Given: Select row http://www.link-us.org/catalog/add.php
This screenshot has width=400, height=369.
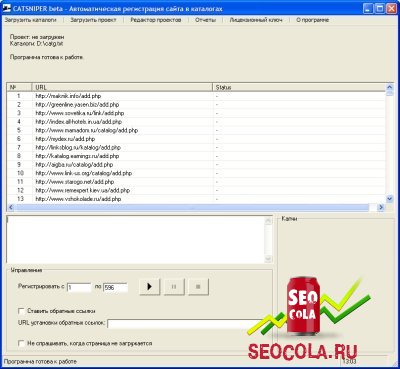Looking at the screenshot, I should (x=196, y=173).
